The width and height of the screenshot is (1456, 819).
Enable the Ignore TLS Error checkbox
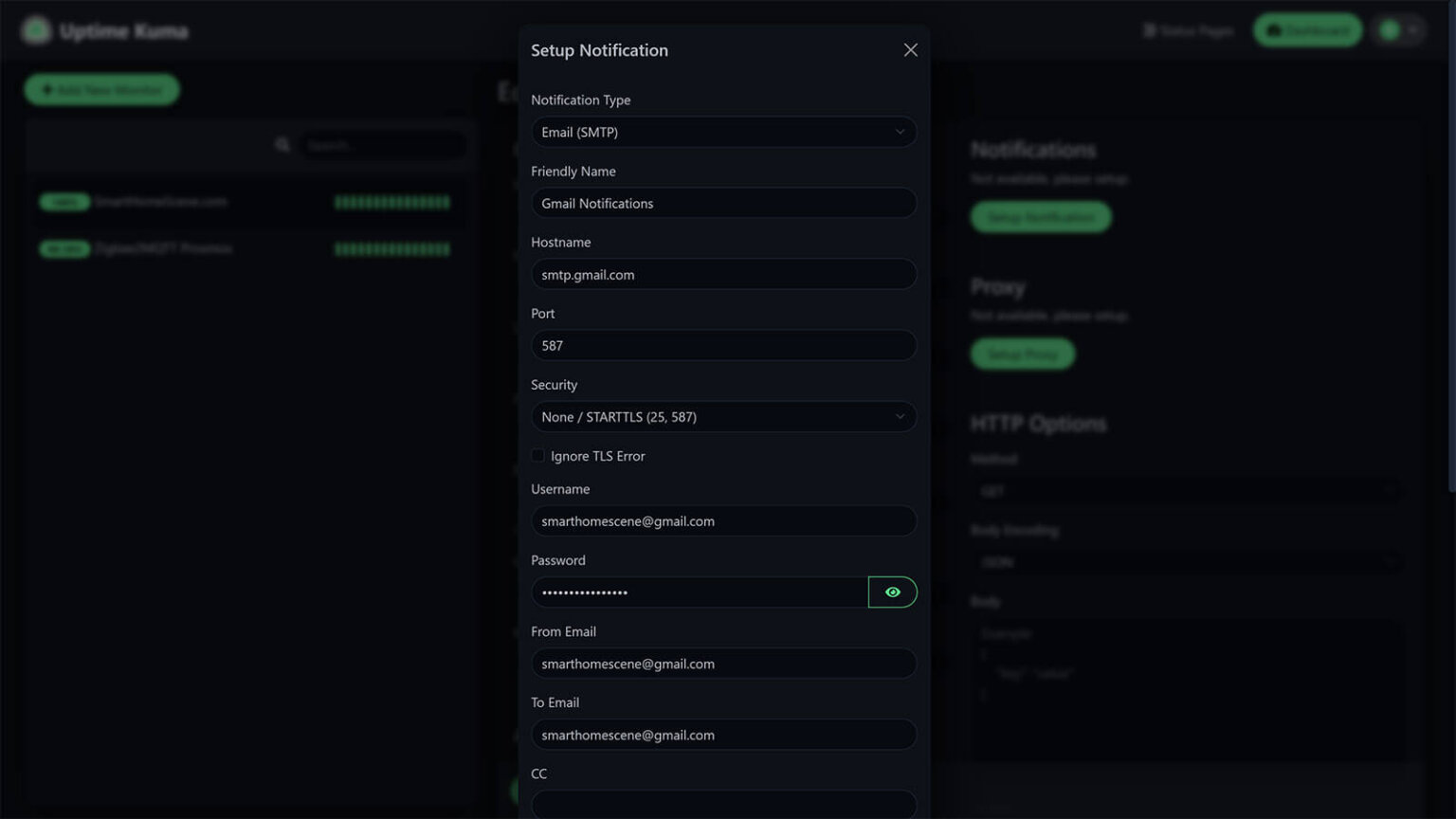pos(537,456)
